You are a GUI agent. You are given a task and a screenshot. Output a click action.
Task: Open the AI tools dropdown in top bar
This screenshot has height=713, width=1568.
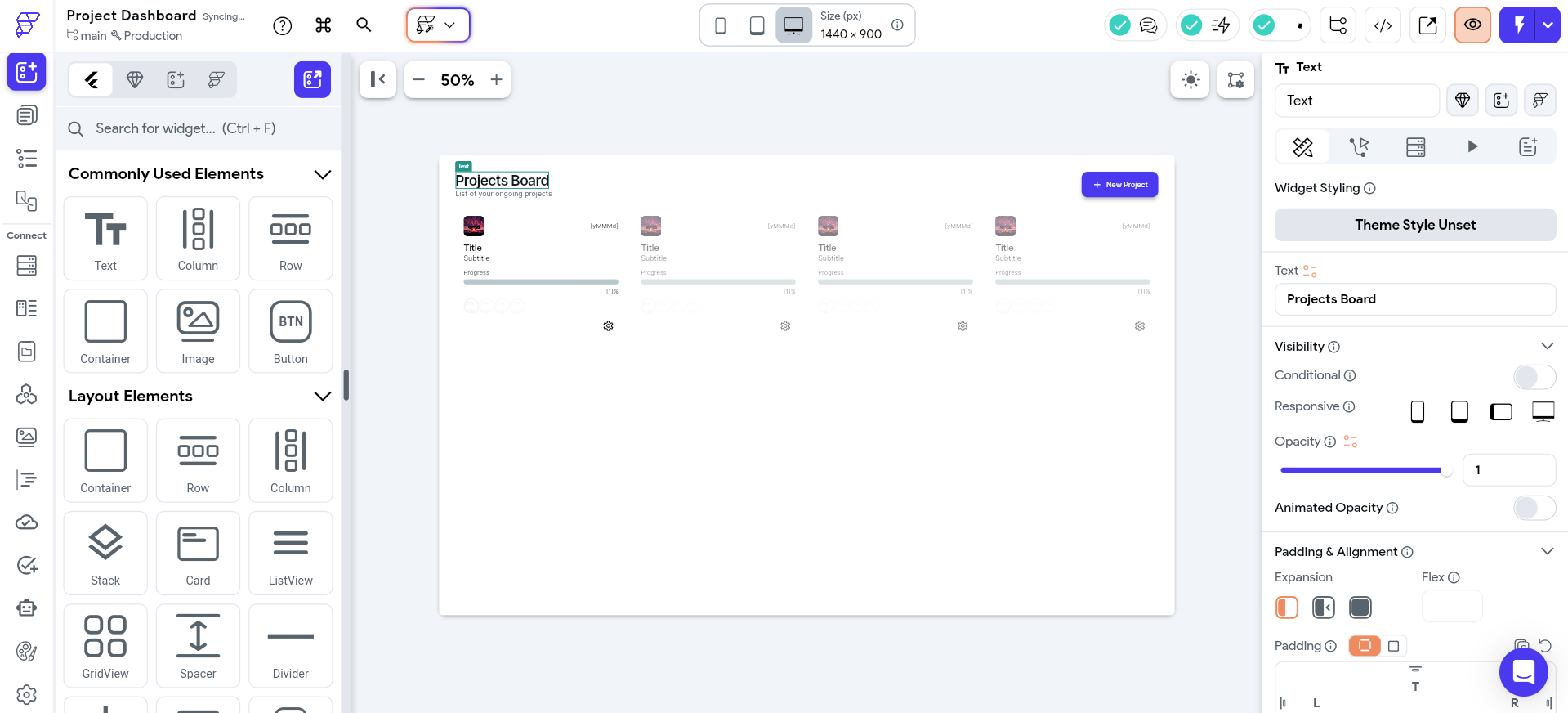pos(438,25)
